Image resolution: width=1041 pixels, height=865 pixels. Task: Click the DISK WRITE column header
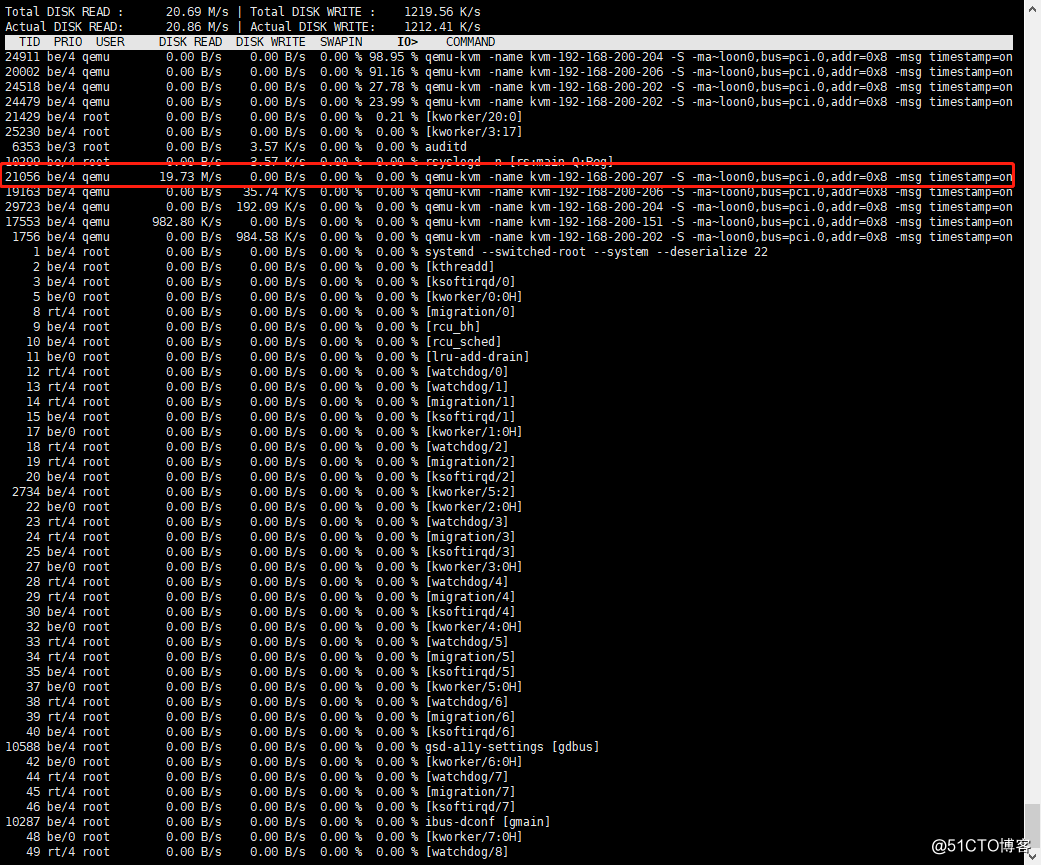[x=271, y=42]
